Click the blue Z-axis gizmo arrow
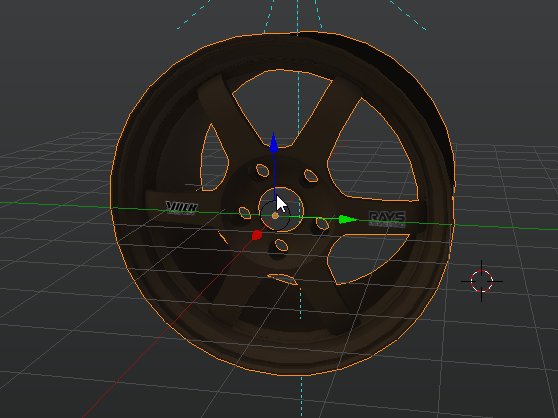558x418 pixels. 273,142
